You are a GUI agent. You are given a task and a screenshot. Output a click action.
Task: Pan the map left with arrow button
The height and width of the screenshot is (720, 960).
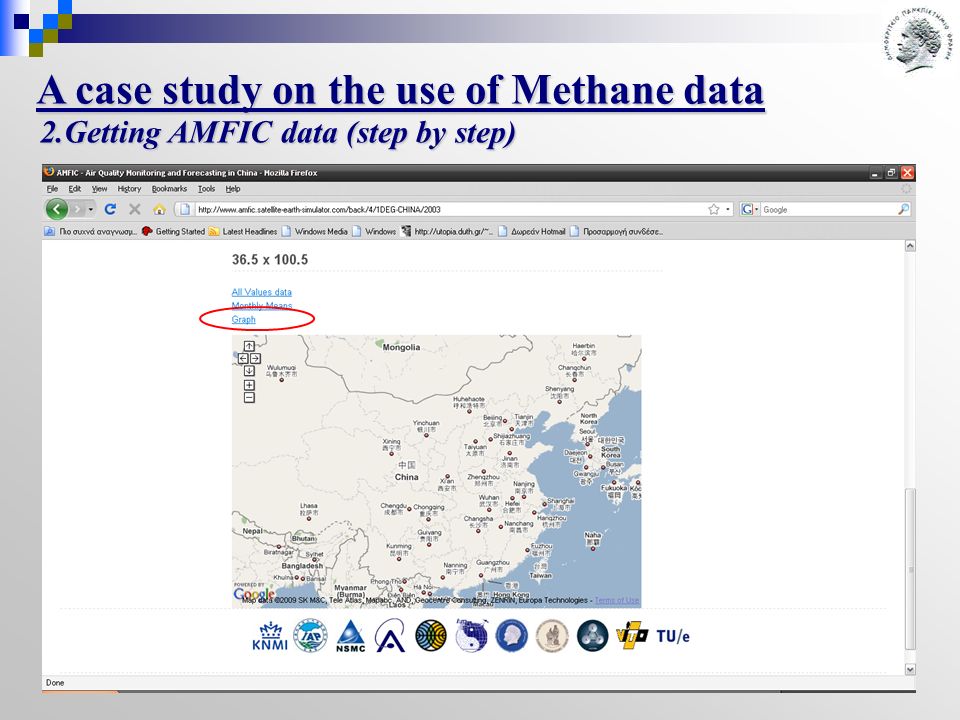(x=243, y=358)
